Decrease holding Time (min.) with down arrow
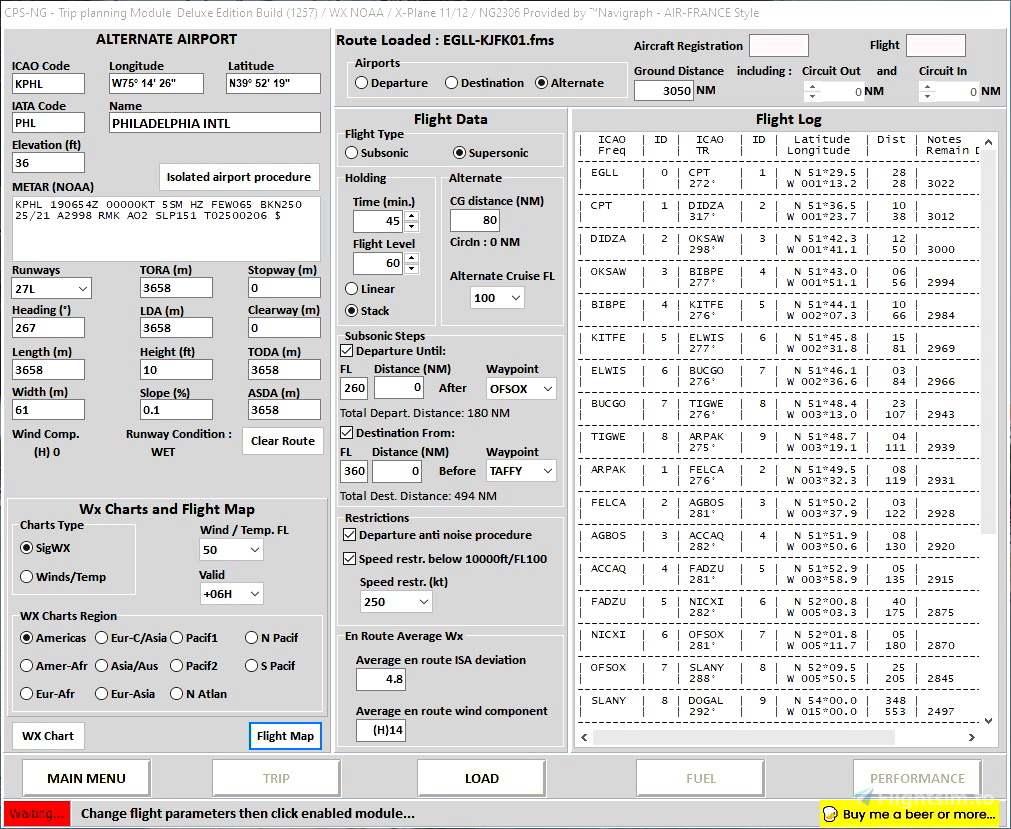 [411, 226]
